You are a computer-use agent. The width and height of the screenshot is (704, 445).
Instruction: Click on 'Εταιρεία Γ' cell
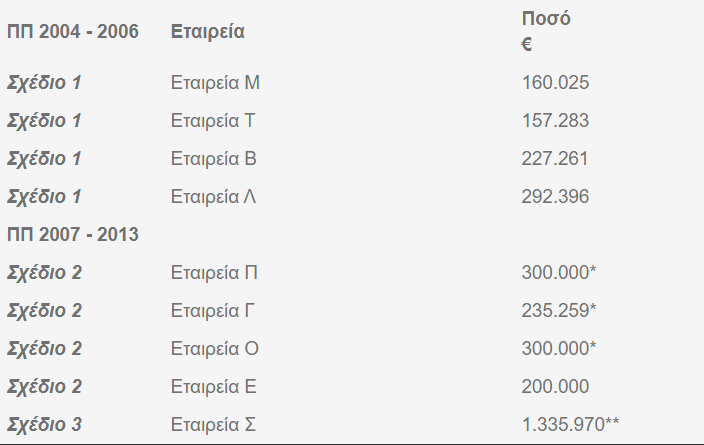point(213,310)
